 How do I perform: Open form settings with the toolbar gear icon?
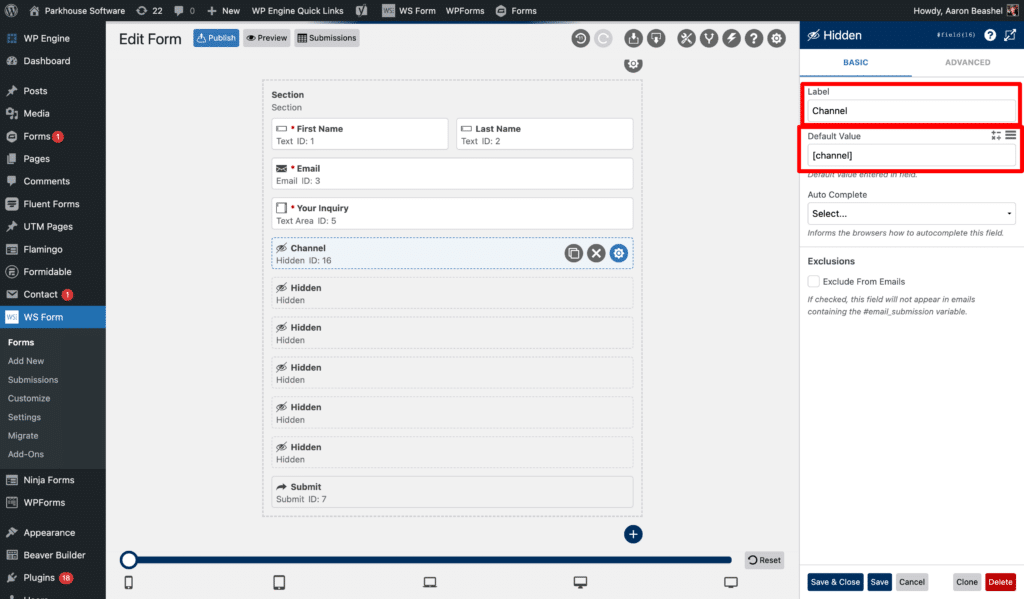tap(777, 37)
